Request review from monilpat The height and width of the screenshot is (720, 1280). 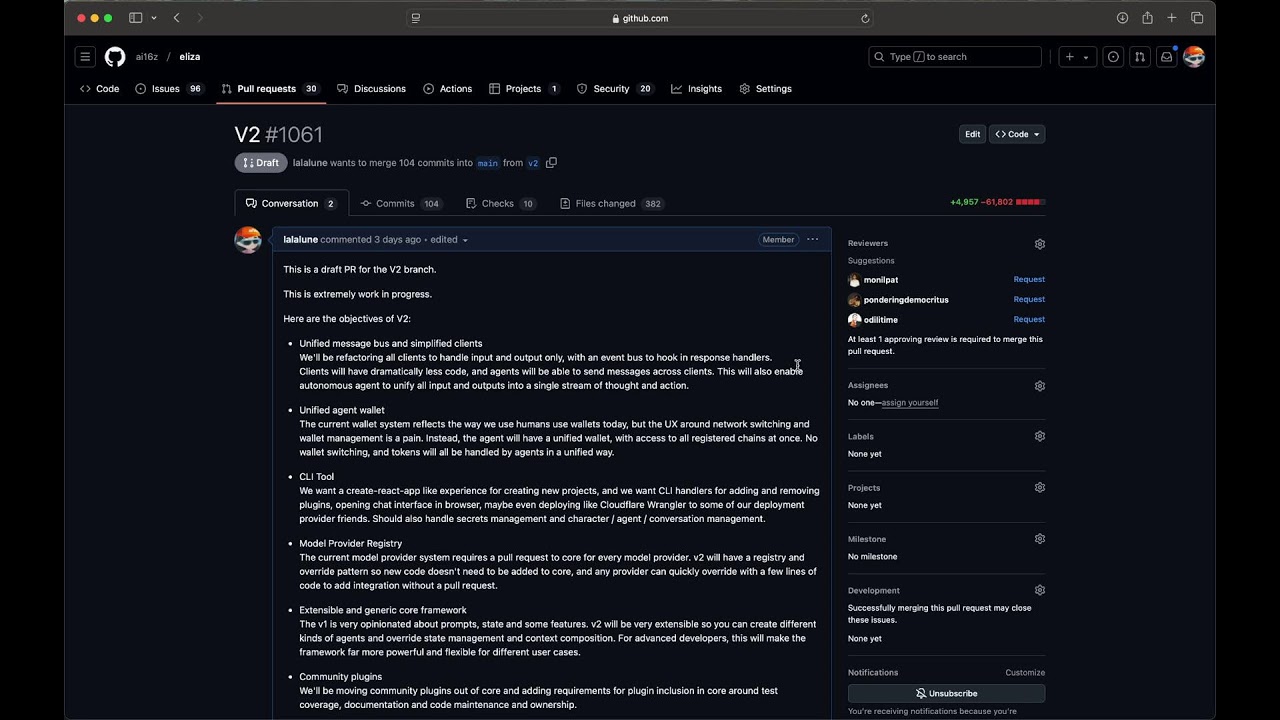coord(1029,280)
